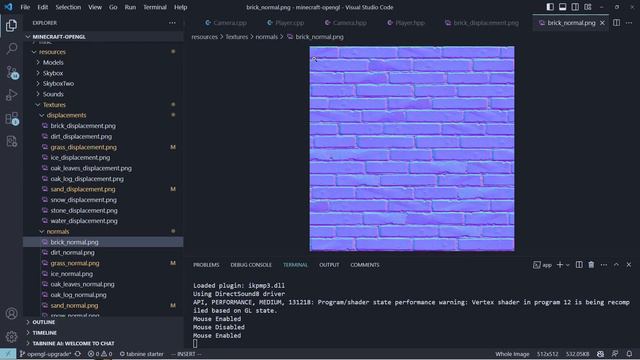Click the remote window status bar icon

pos(8,354)
